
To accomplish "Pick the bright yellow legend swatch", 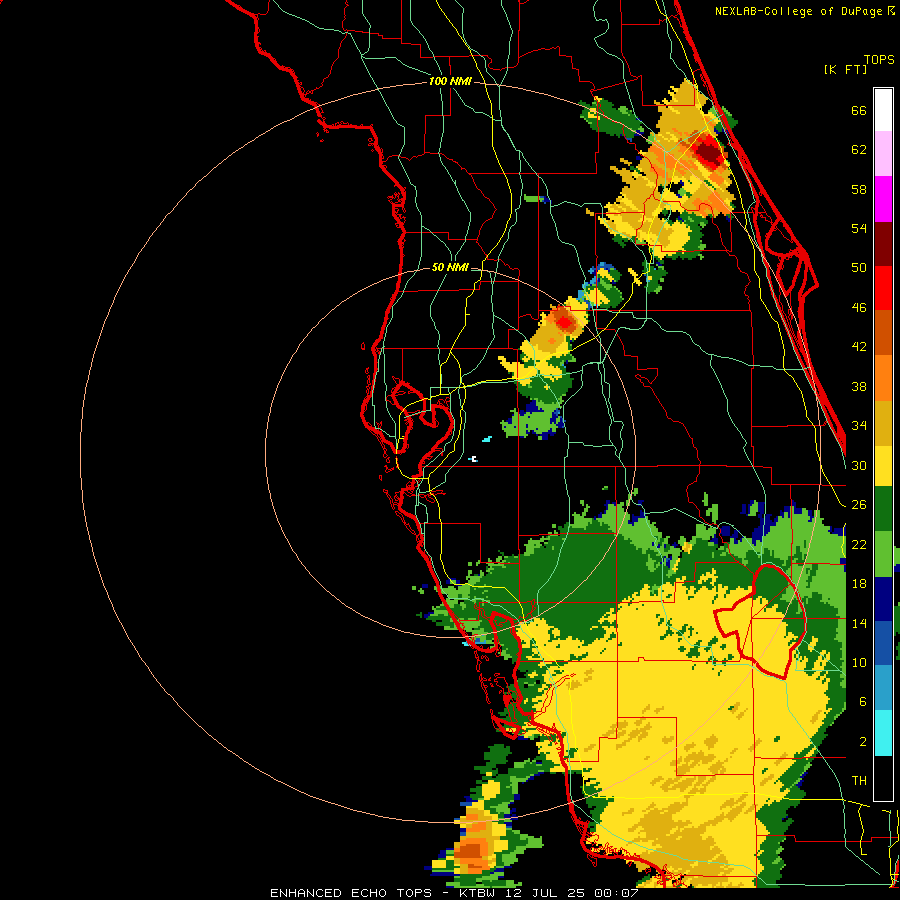I will tap(883, 466).
